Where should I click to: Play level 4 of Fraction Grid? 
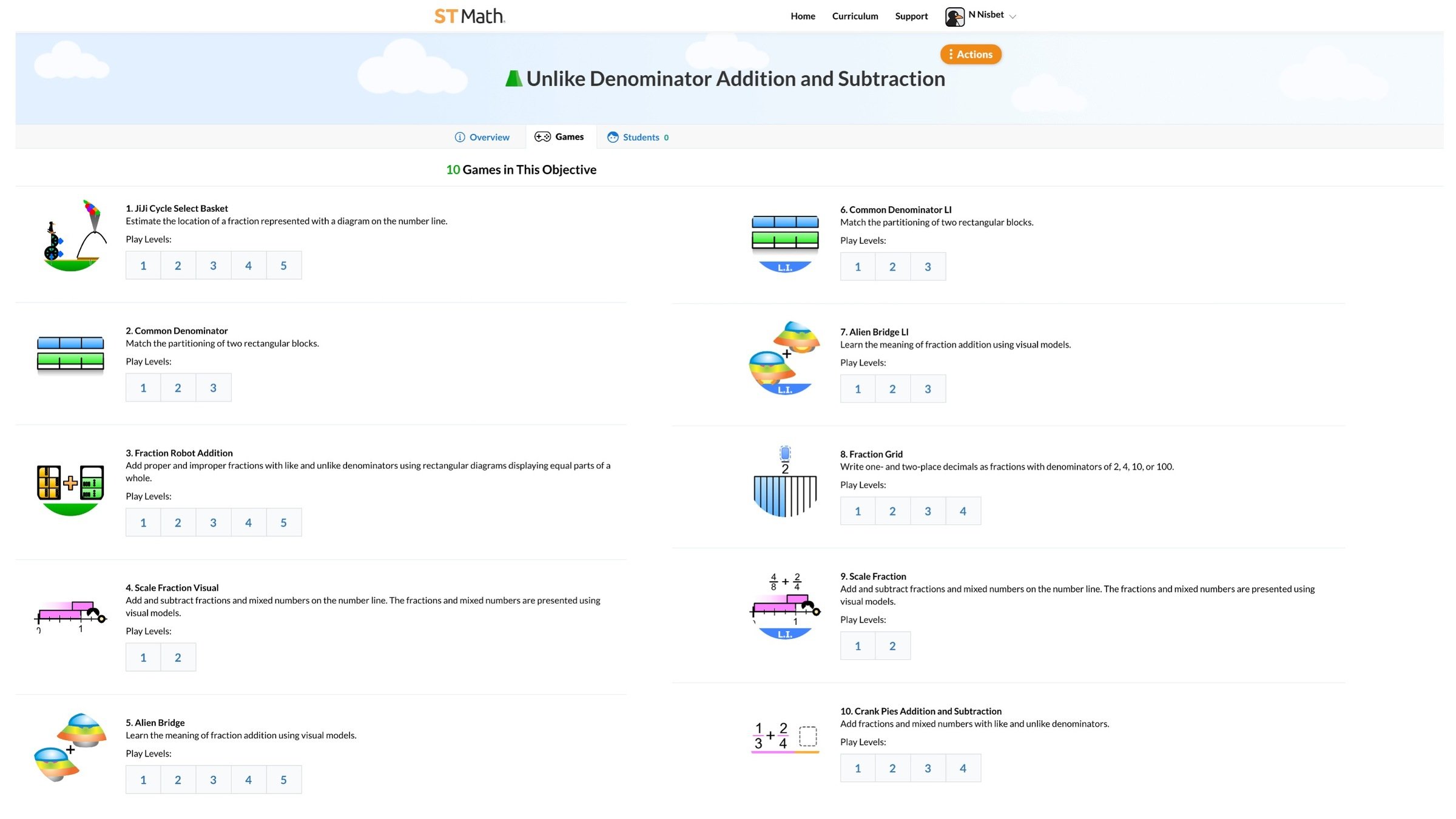pyautogui.click(x=963, y=511)
